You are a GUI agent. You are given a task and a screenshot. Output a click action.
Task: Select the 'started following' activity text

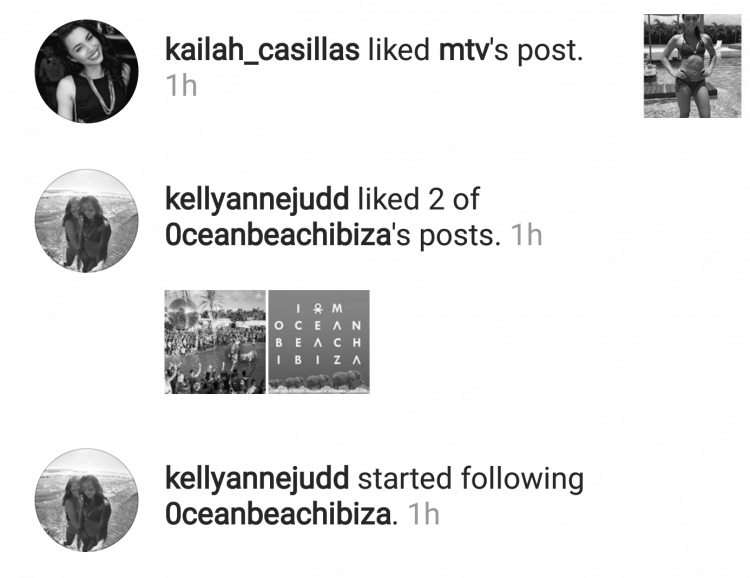tap(471, 478)
